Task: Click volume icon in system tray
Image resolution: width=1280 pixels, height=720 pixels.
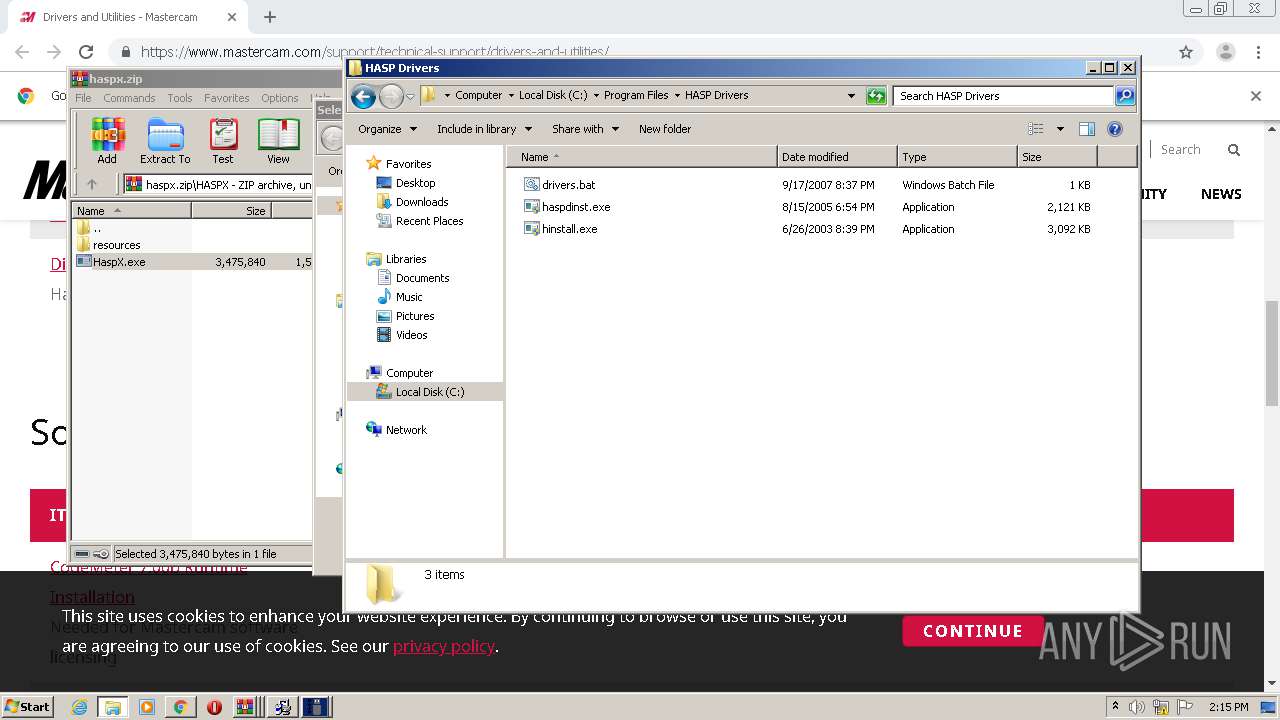Action: 1137,707
